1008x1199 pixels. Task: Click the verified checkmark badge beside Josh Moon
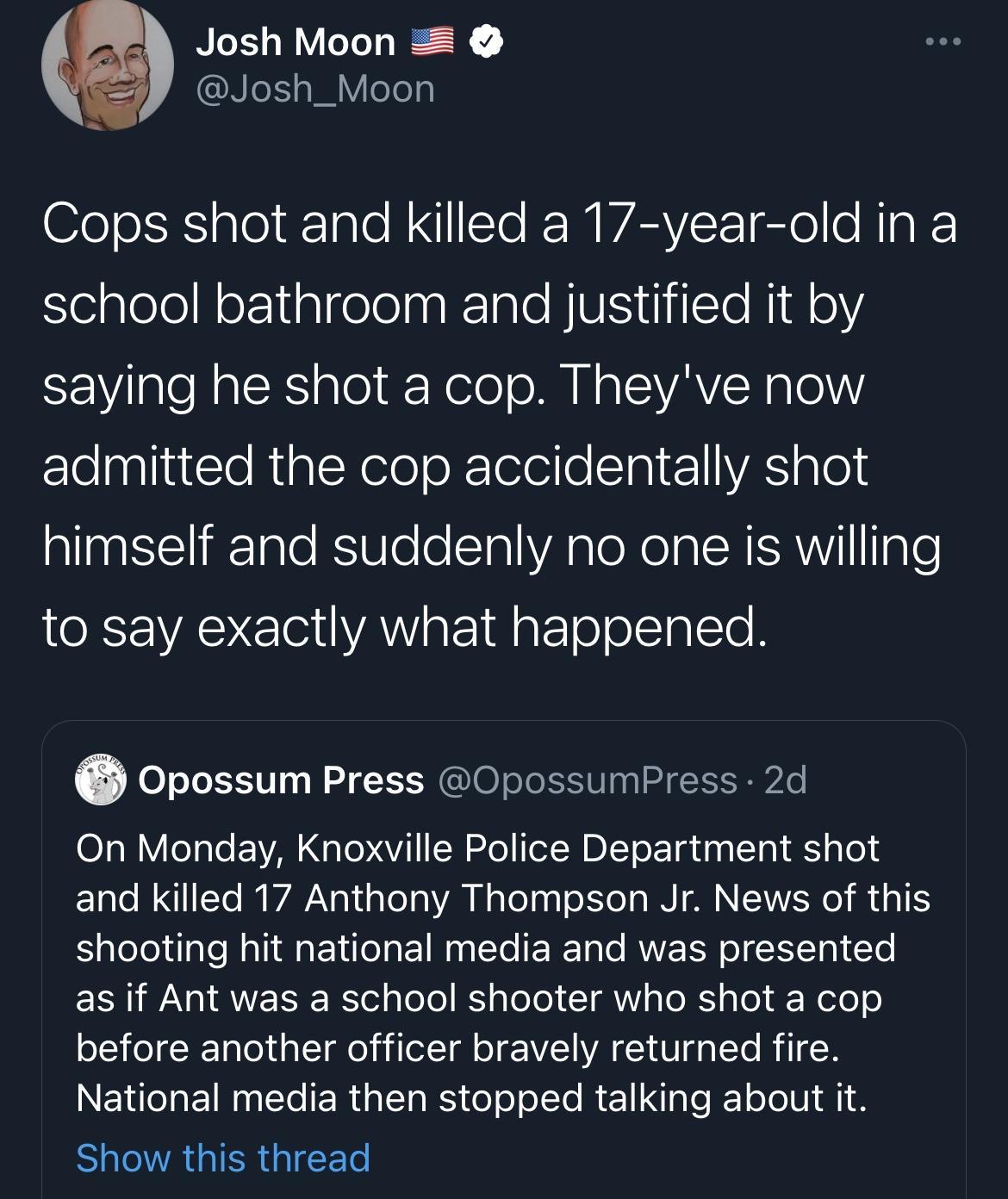484,41
